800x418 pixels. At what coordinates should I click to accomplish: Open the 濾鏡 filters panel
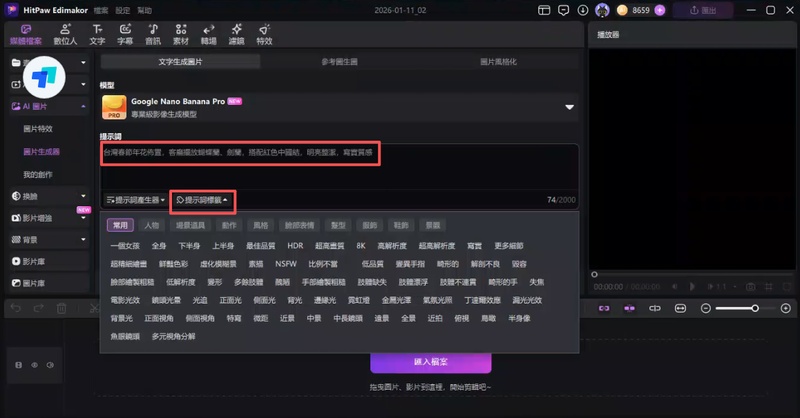[236, 34]
